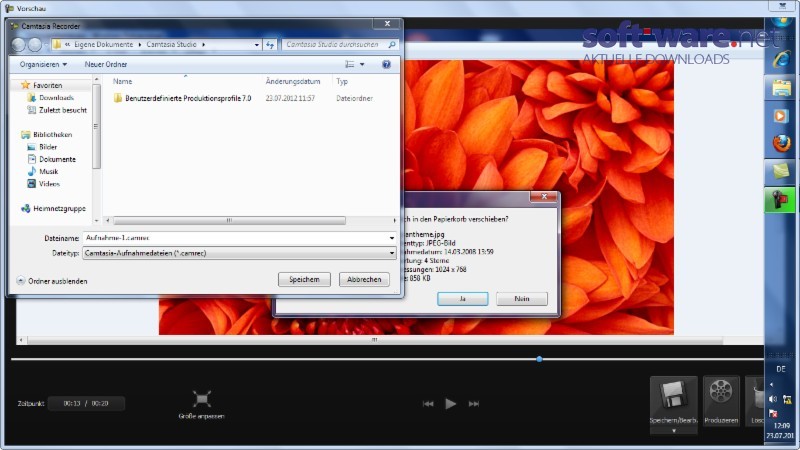The image size is (800, 450).
Task: Click the preview horizontal scrollbar
Action: (x=375, y=340)
